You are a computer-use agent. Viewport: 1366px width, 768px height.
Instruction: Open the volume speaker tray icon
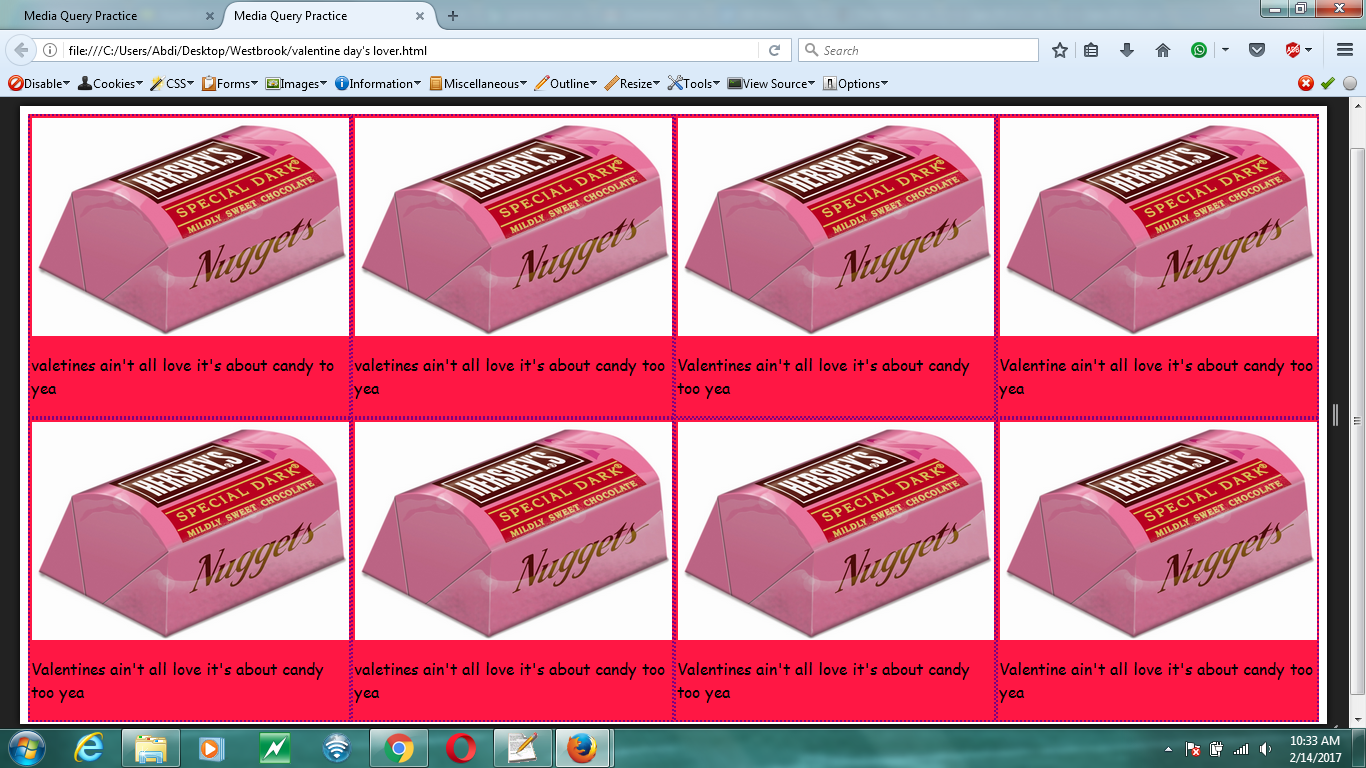[x=1265, y=749]
